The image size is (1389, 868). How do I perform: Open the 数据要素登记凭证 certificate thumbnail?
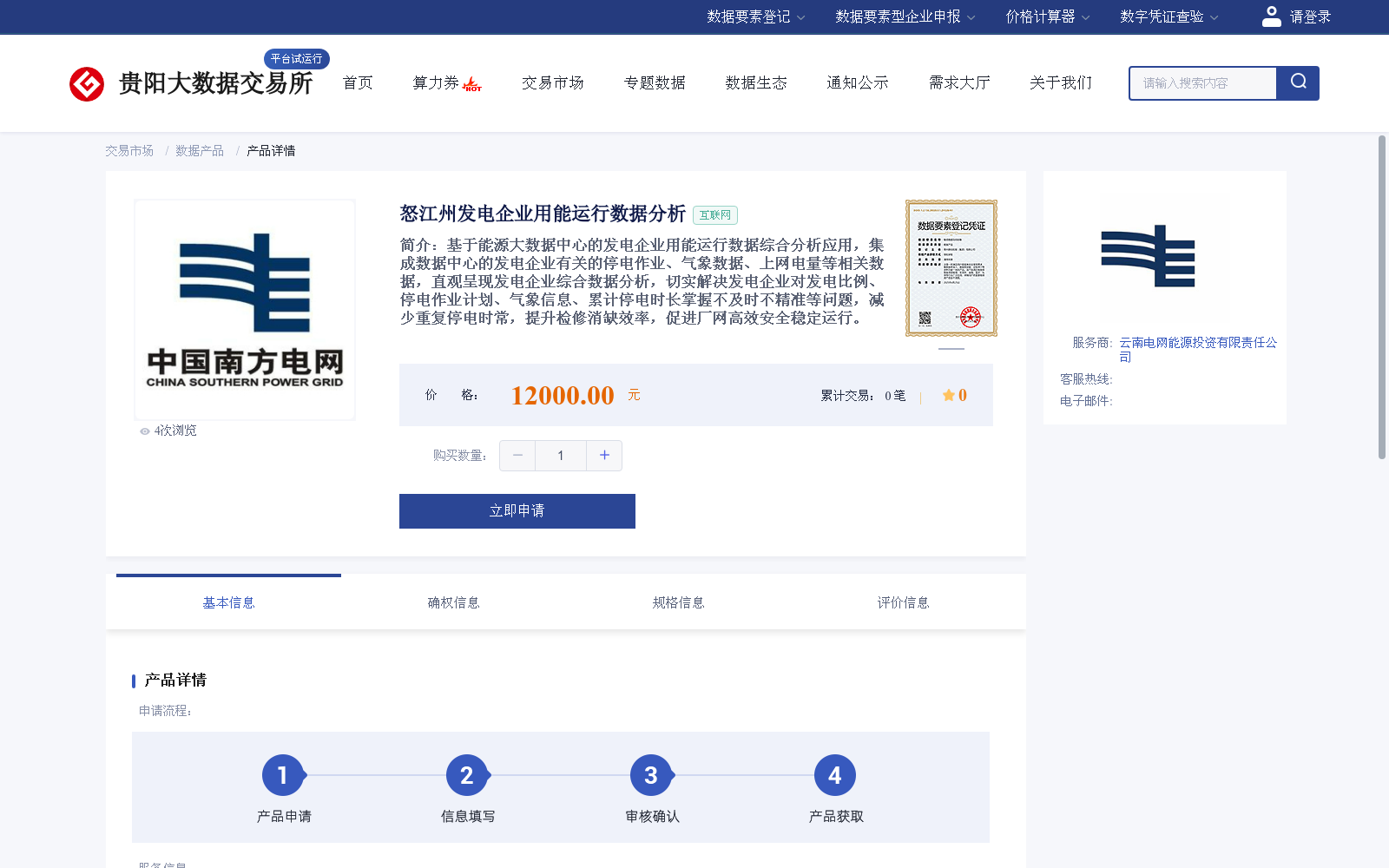point(951,268)
